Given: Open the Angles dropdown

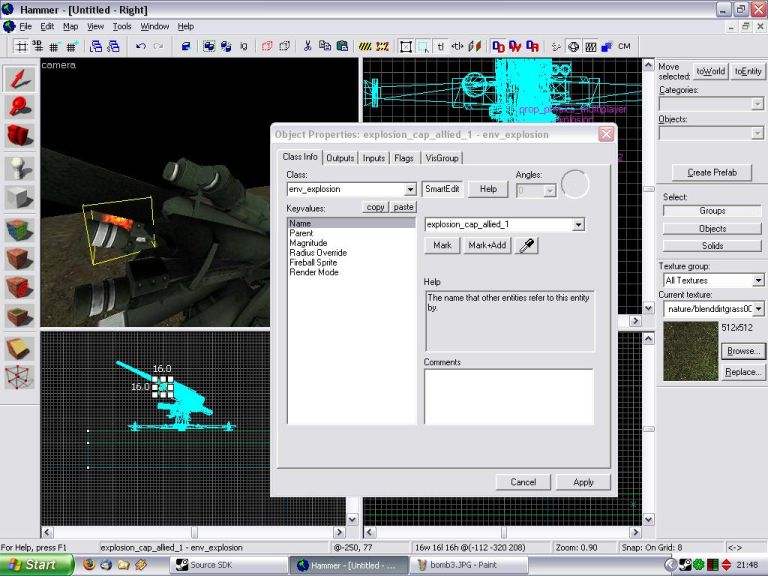Looking at the screenshot, I should [550, 190].
